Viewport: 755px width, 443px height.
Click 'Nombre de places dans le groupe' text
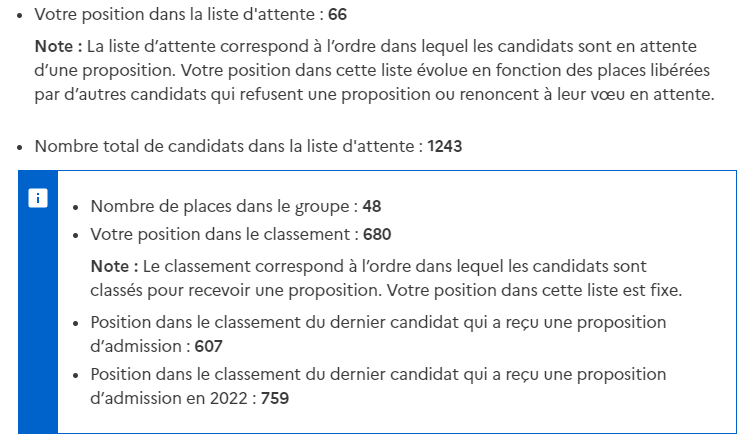[x=220, y=207]
